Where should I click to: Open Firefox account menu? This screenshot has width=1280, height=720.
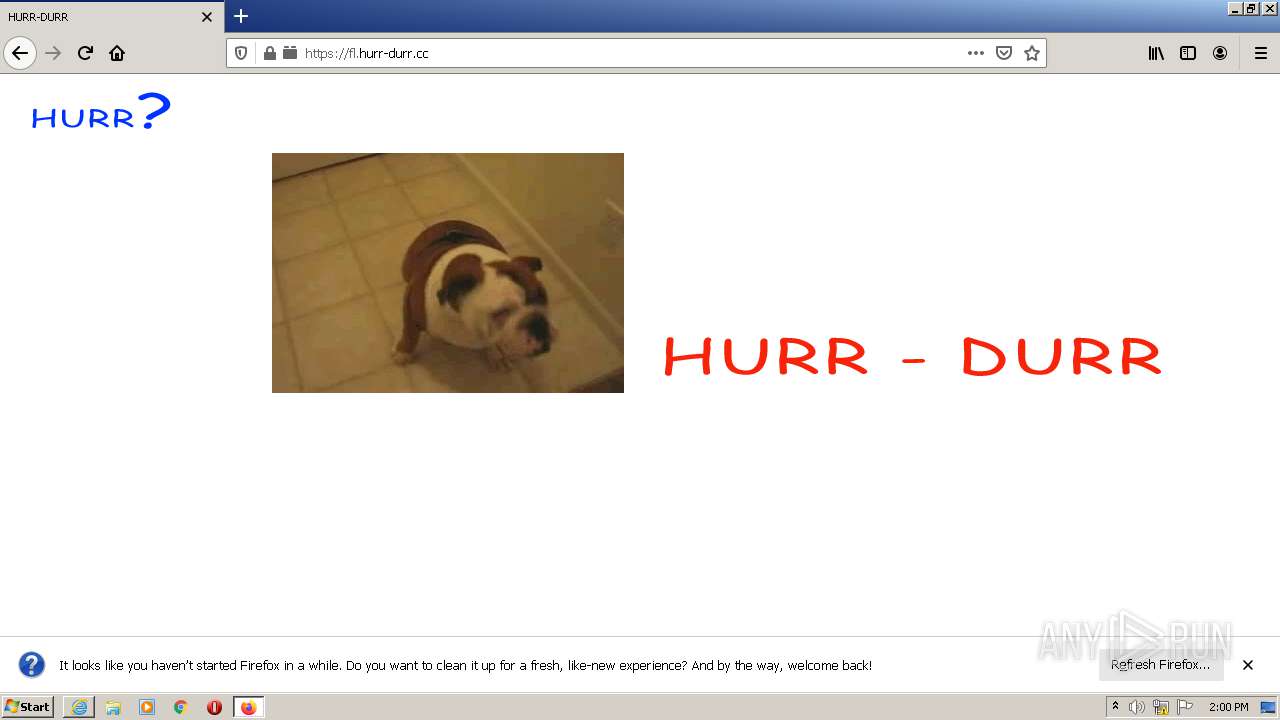click(1220, 53)
